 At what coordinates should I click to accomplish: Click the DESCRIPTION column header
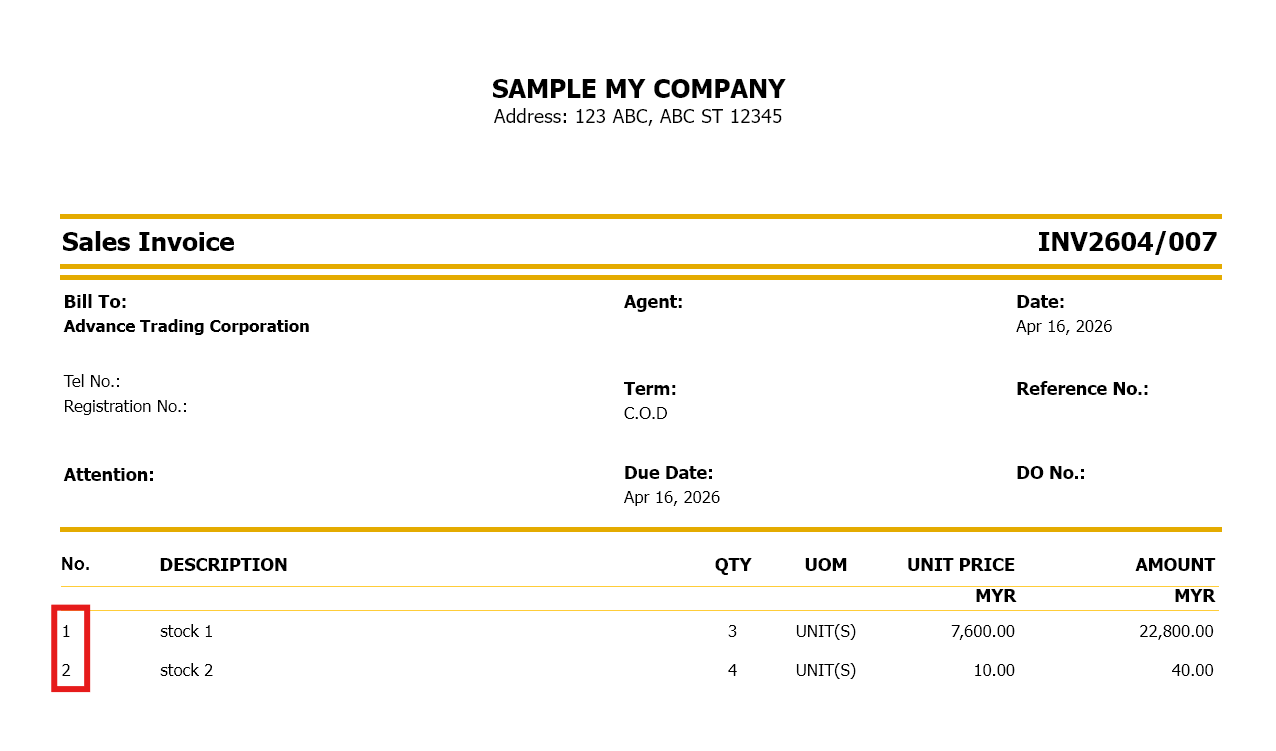[x=223, y=565]
